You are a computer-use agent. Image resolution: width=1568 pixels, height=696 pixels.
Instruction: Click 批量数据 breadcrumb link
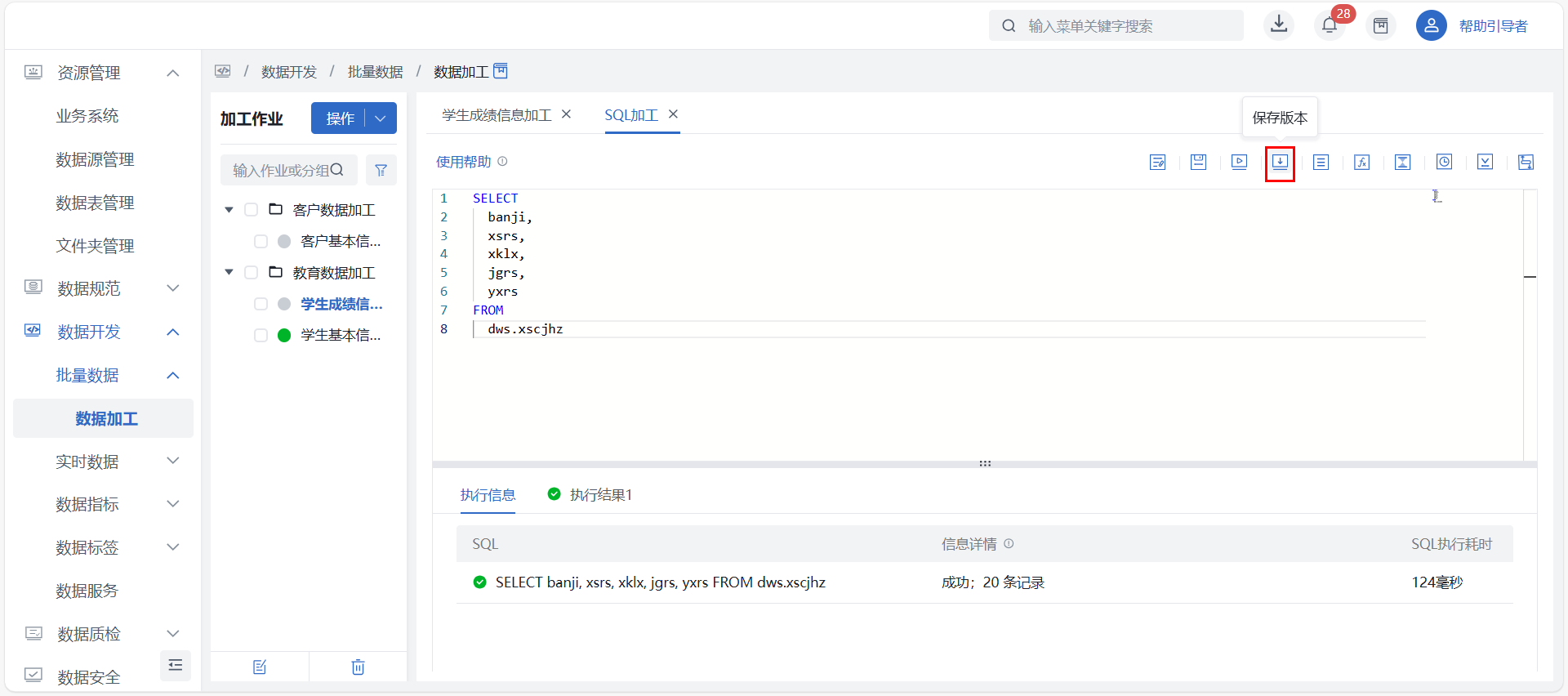point(375,72)
